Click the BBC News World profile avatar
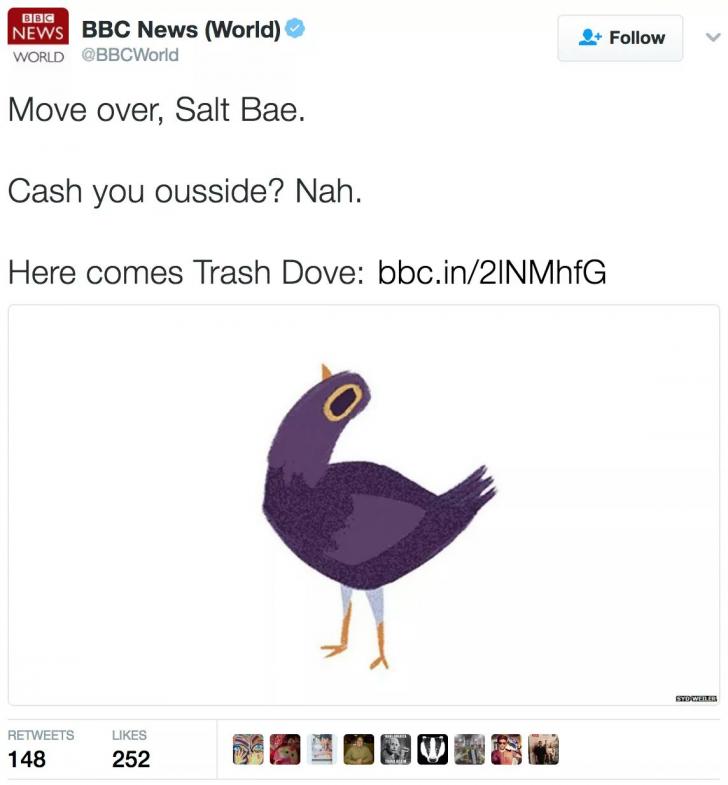This screenshot has width=728, height=785. (38, 37)
